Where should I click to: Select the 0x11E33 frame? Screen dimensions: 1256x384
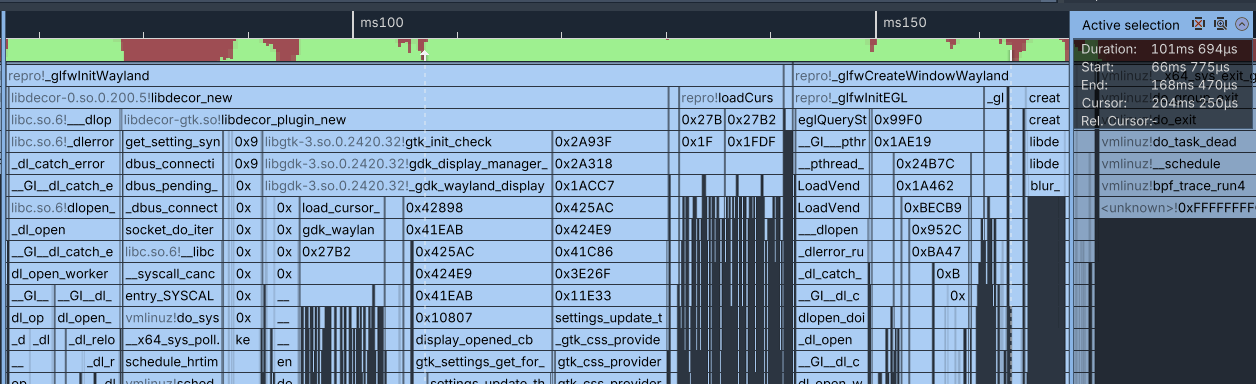610,296
